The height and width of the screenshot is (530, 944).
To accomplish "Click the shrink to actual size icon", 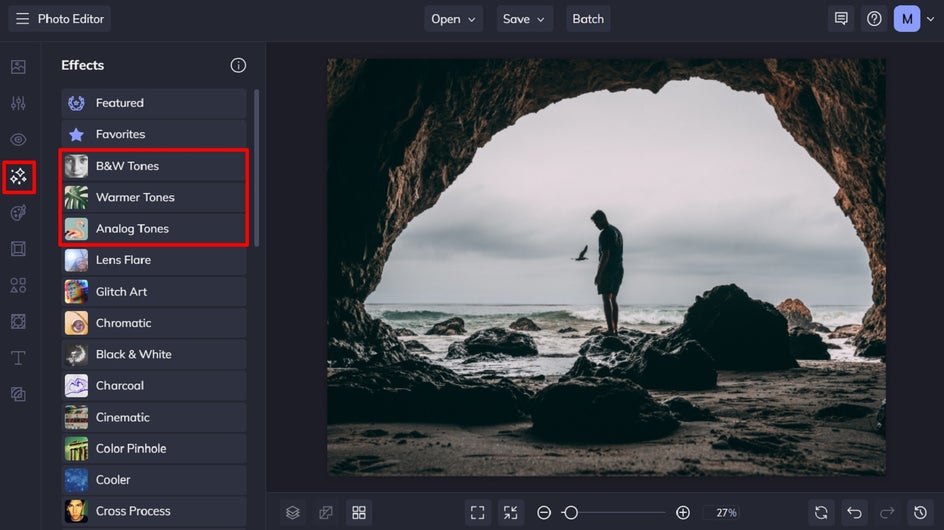I will click(x=511, y=513).
